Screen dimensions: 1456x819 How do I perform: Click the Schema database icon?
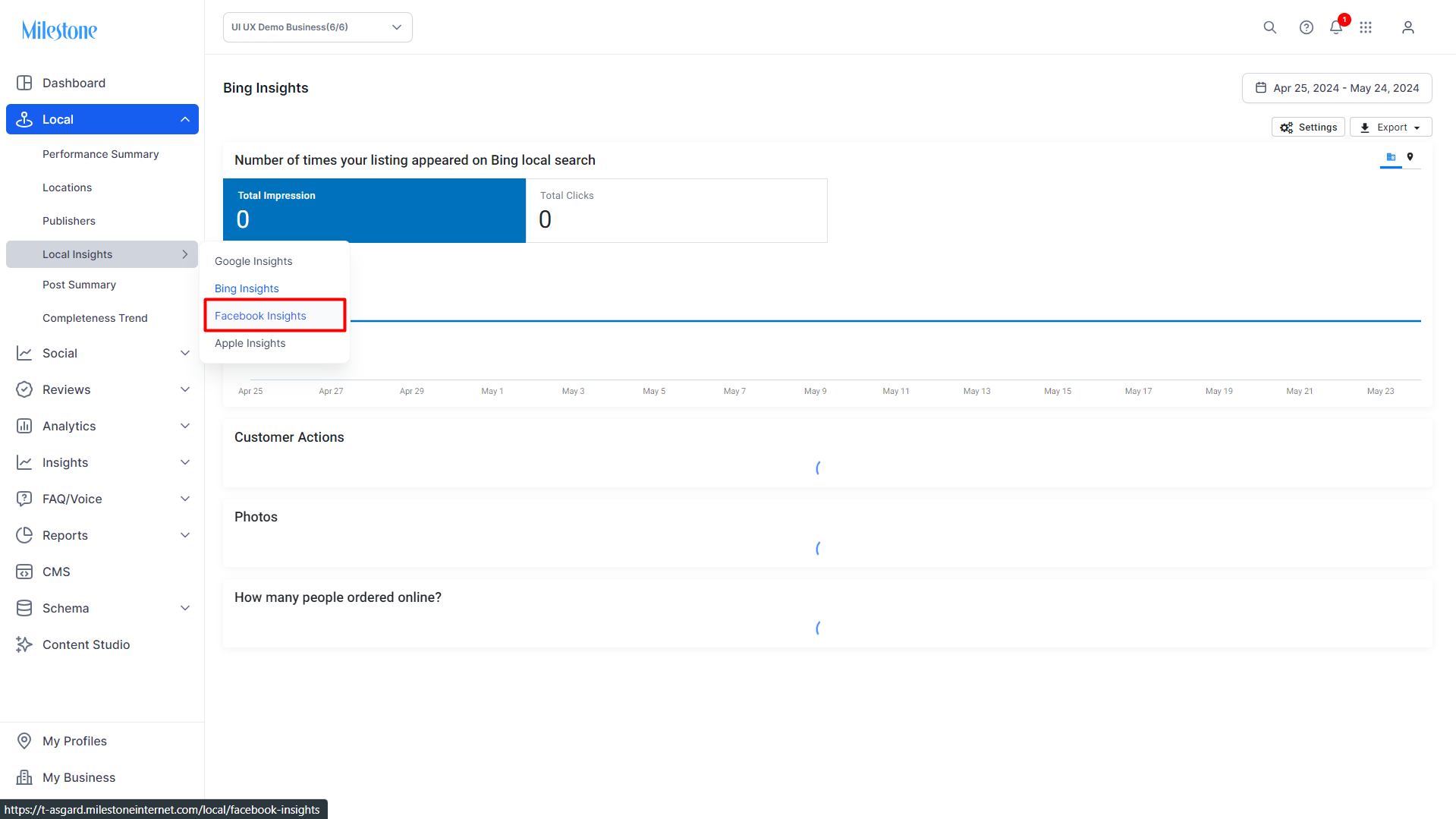tap(24, 608)
